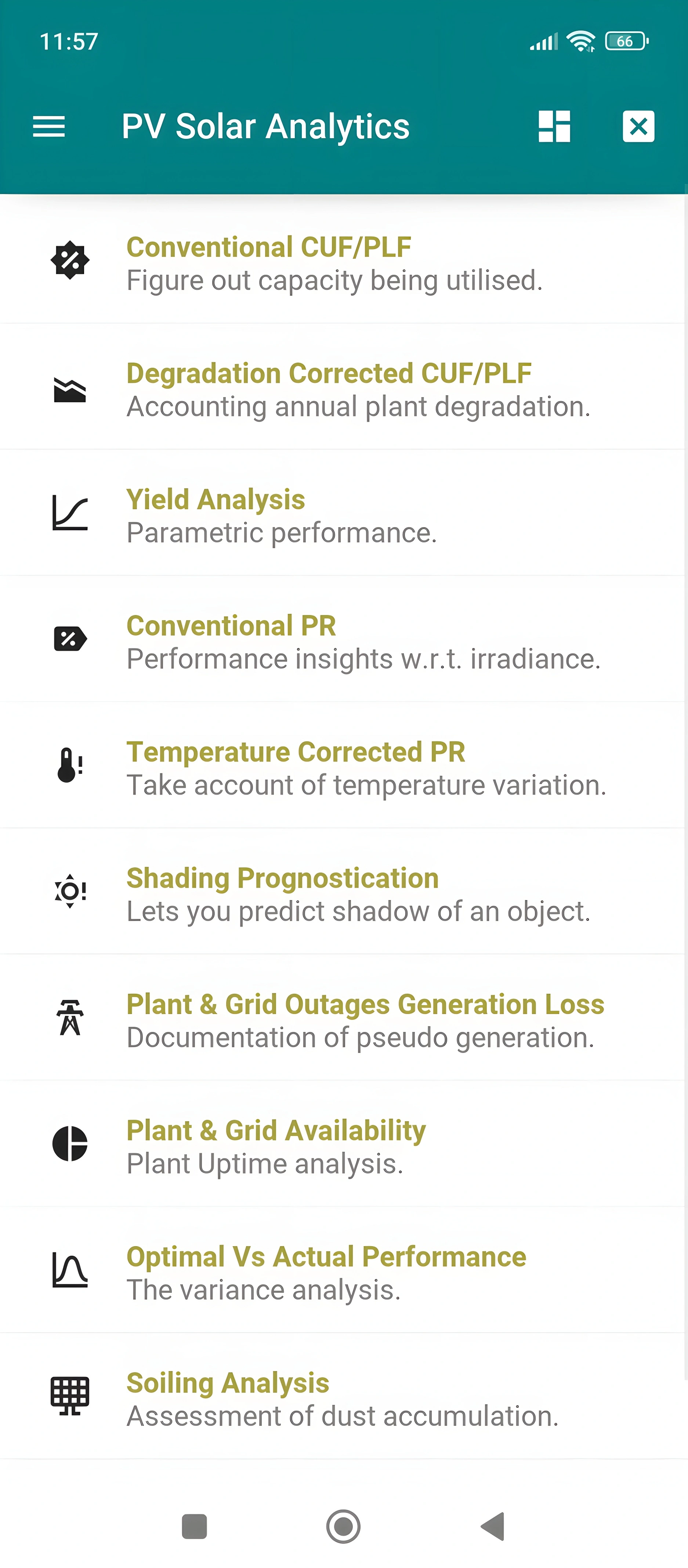Tap the X box icon in header
The image size is (688, 1568).
click(x=638, y=127)
